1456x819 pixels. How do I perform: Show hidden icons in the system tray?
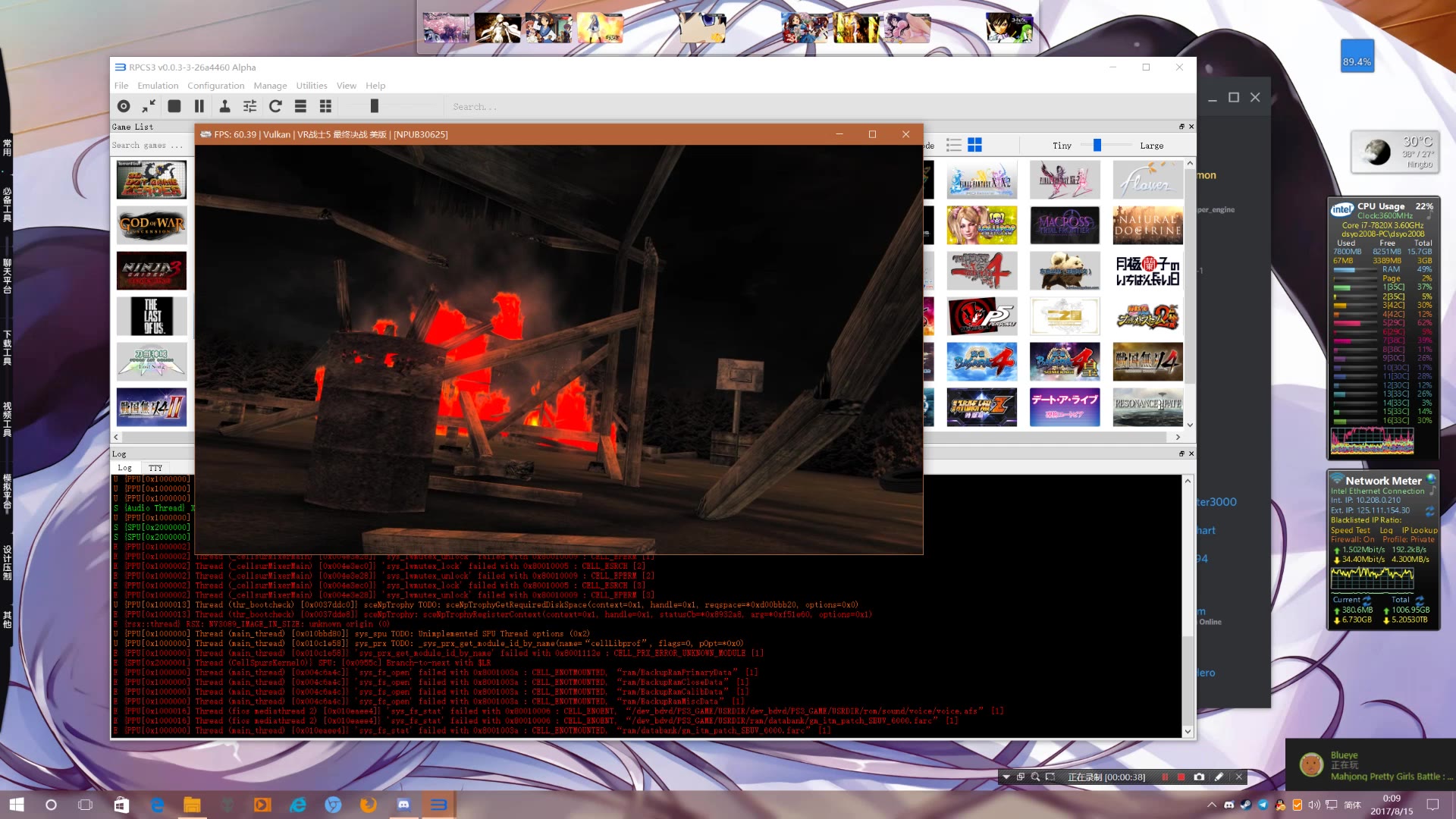point(1211,805)
